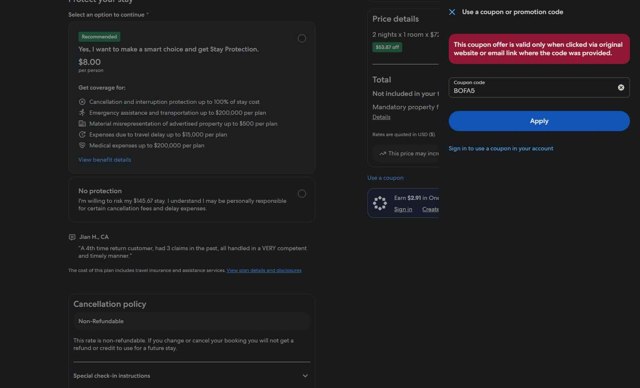Click 'Use a coupon or promotion code' title
Viewport: 640px width, 388px height.
tap(512, 12)
